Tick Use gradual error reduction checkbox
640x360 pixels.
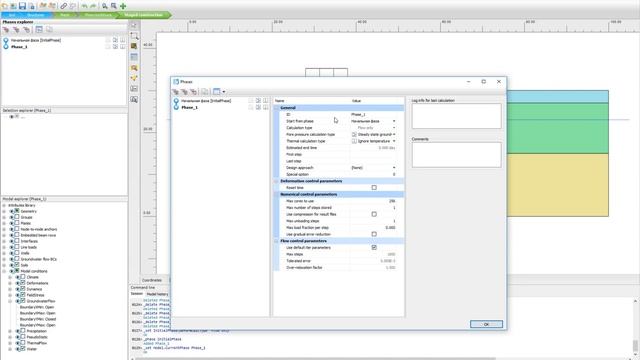pyautogui.click(x=374, y=234)
